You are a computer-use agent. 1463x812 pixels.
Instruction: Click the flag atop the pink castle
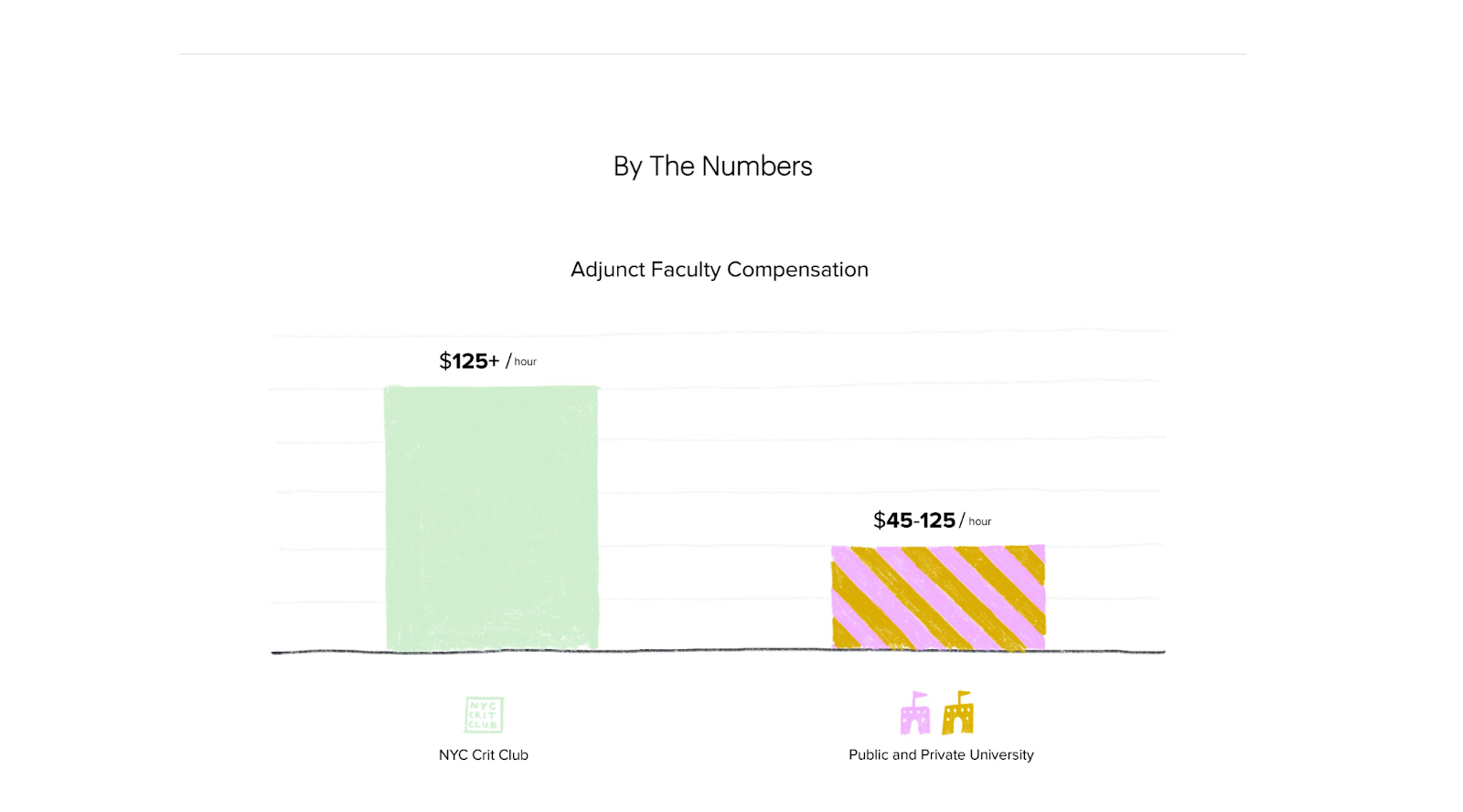pos(920,696)
